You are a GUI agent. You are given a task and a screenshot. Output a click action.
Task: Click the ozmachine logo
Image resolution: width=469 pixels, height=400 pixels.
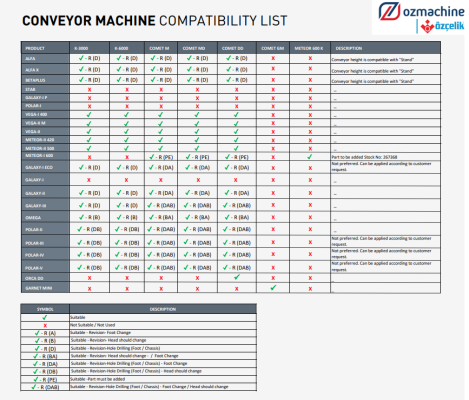[x=421, y=11]
